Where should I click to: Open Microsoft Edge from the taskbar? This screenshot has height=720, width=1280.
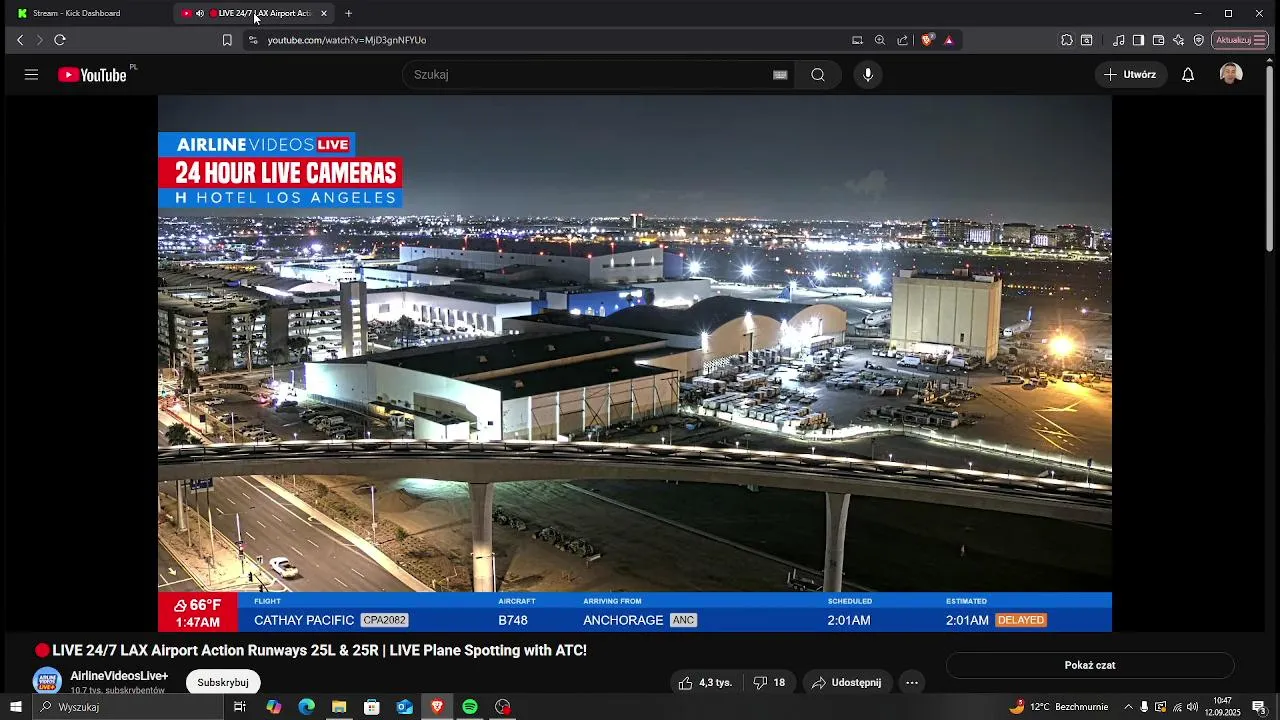tap(307, 707)
